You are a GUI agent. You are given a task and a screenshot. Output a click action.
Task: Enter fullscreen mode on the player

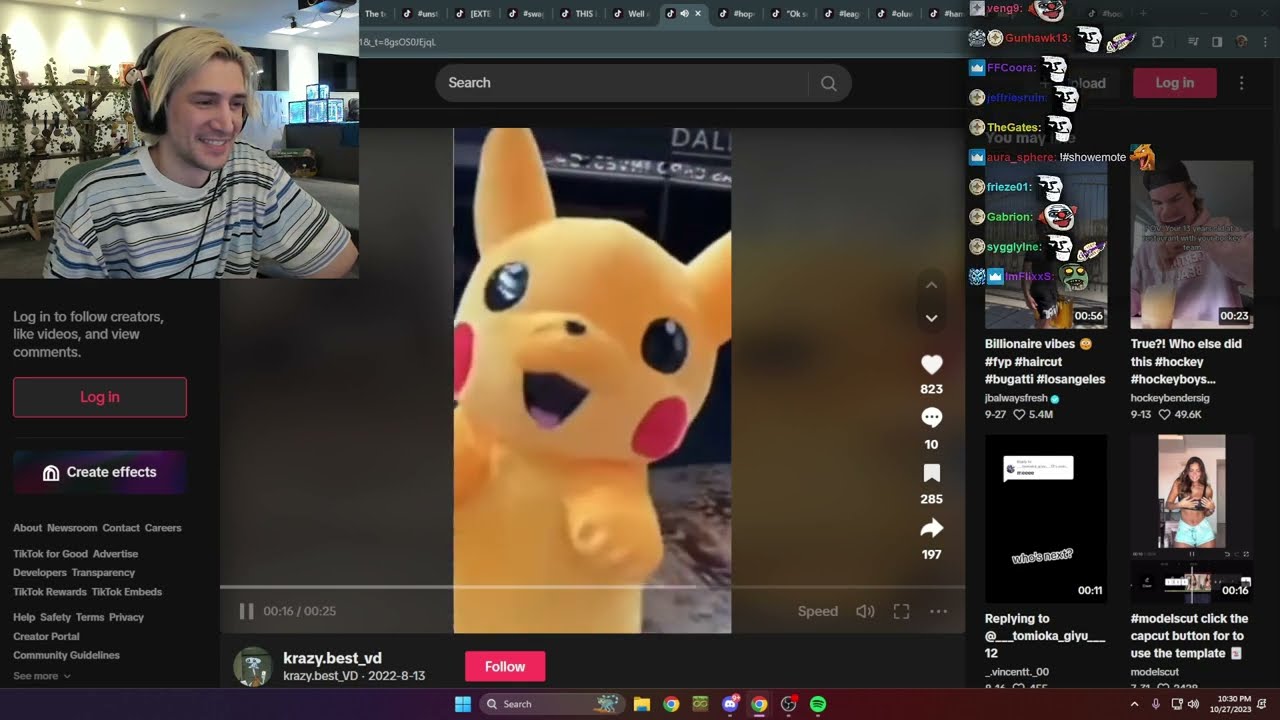(x=901, y=611)
